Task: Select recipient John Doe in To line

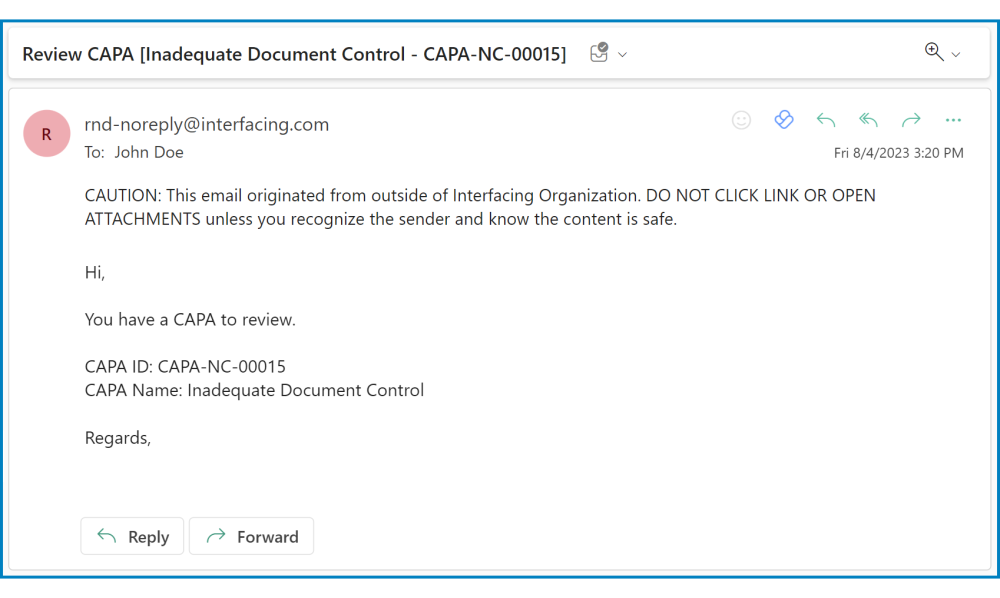Action: tap(149, 152)
